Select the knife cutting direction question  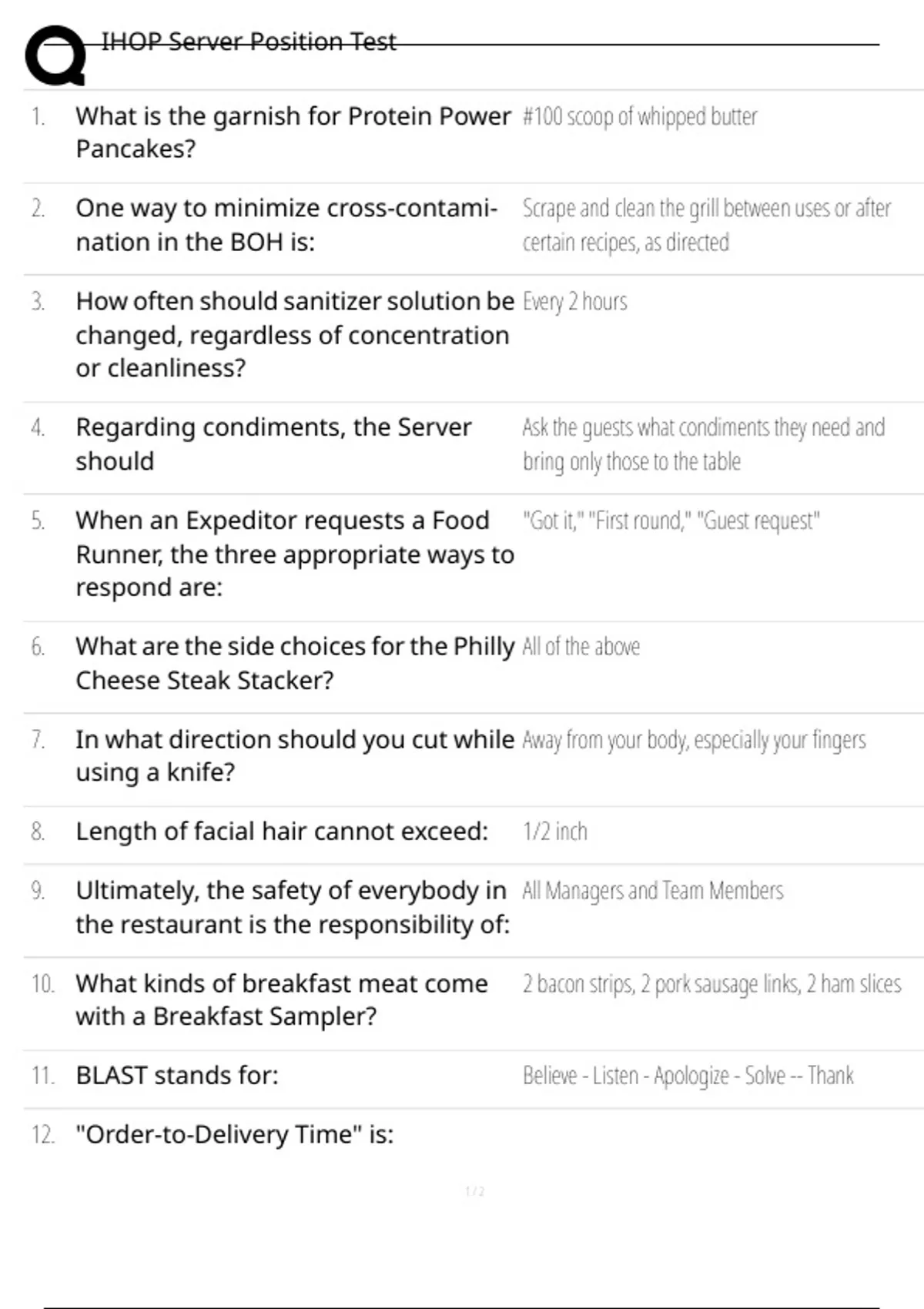(294, 755)
